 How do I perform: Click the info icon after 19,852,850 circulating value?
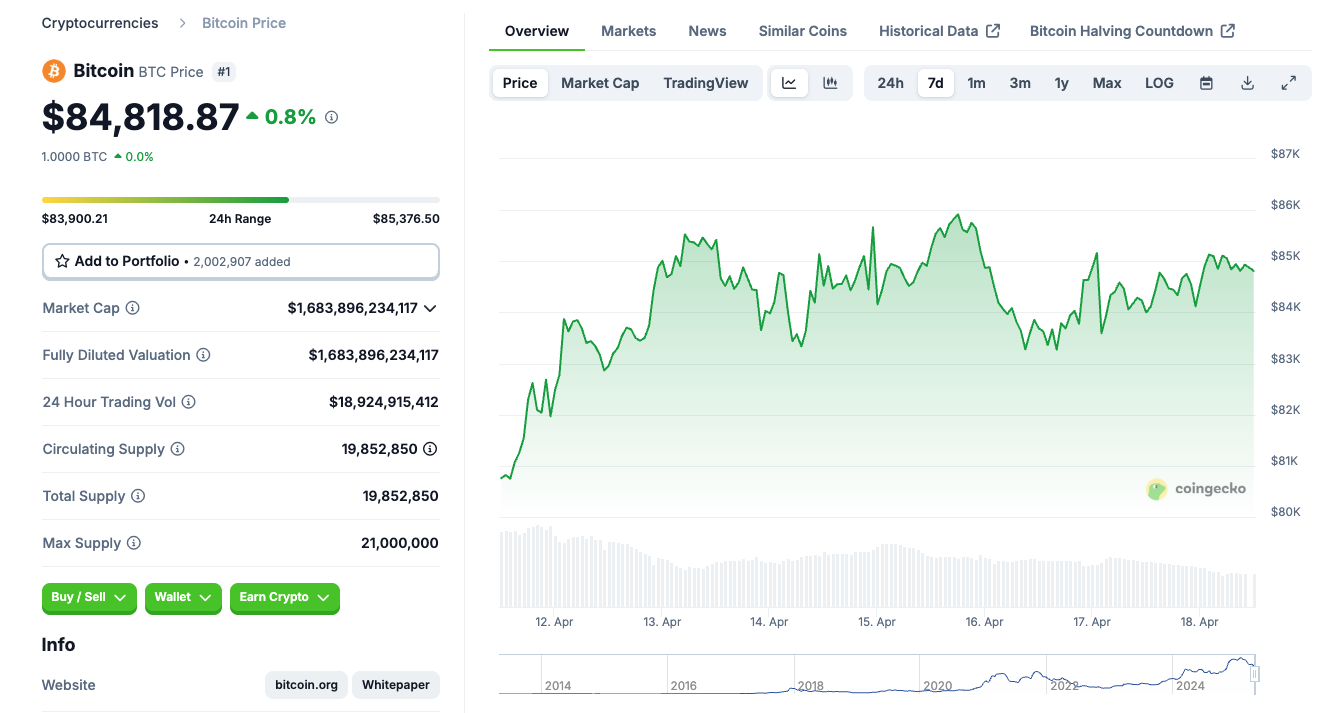(430, 449)
